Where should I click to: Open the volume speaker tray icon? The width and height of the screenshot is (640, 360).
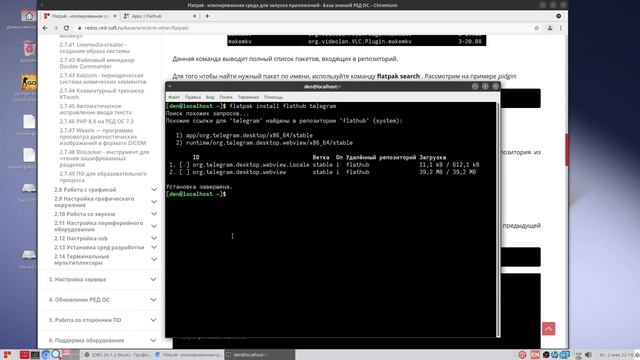[588, 355]
